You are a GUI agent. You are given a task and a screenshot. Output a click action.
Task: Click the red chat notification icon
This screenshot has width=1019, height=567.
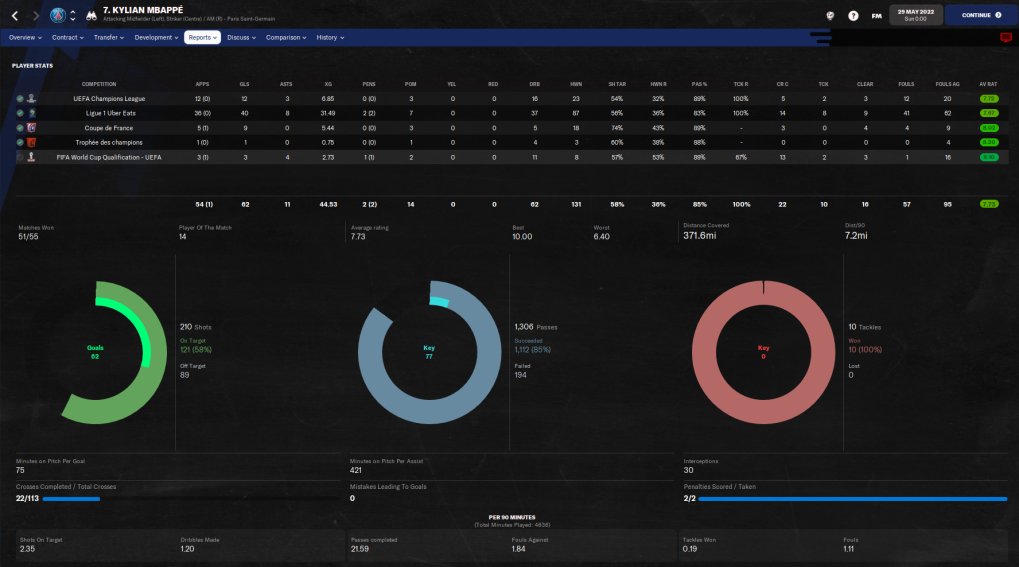pyautogui.click(x=1005, y=38)
